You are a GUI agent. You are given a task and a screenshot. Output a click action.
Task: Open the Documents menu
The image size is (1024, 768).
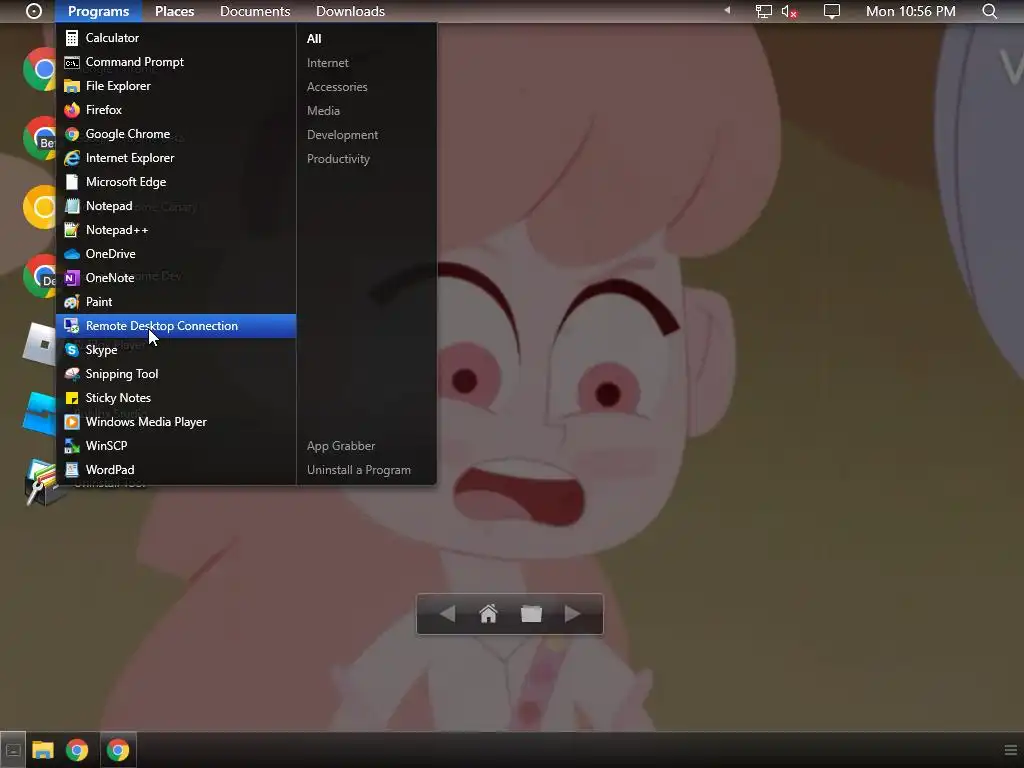tap(255, 11)
